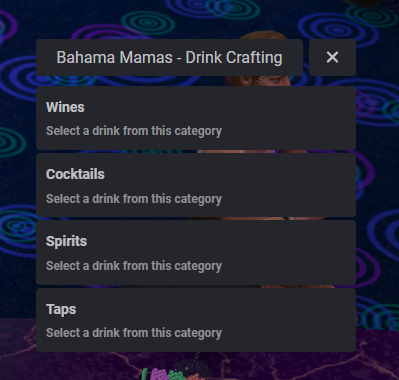Click the description text under Wines
Viewport: 399px width, 380px height.
tap(134, 131)
